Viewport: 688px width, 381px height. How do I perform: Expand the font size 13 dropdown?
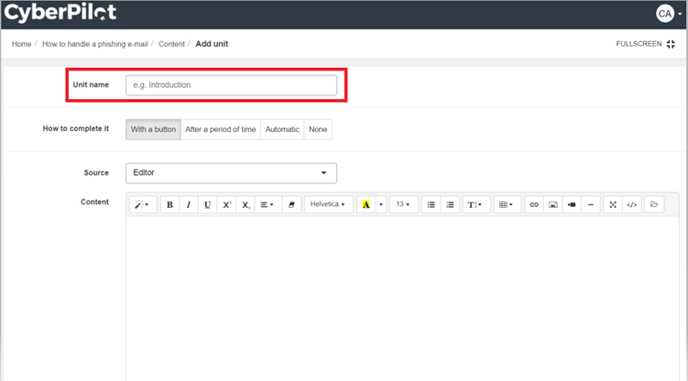pyautogui.click(x=403, y=205)
